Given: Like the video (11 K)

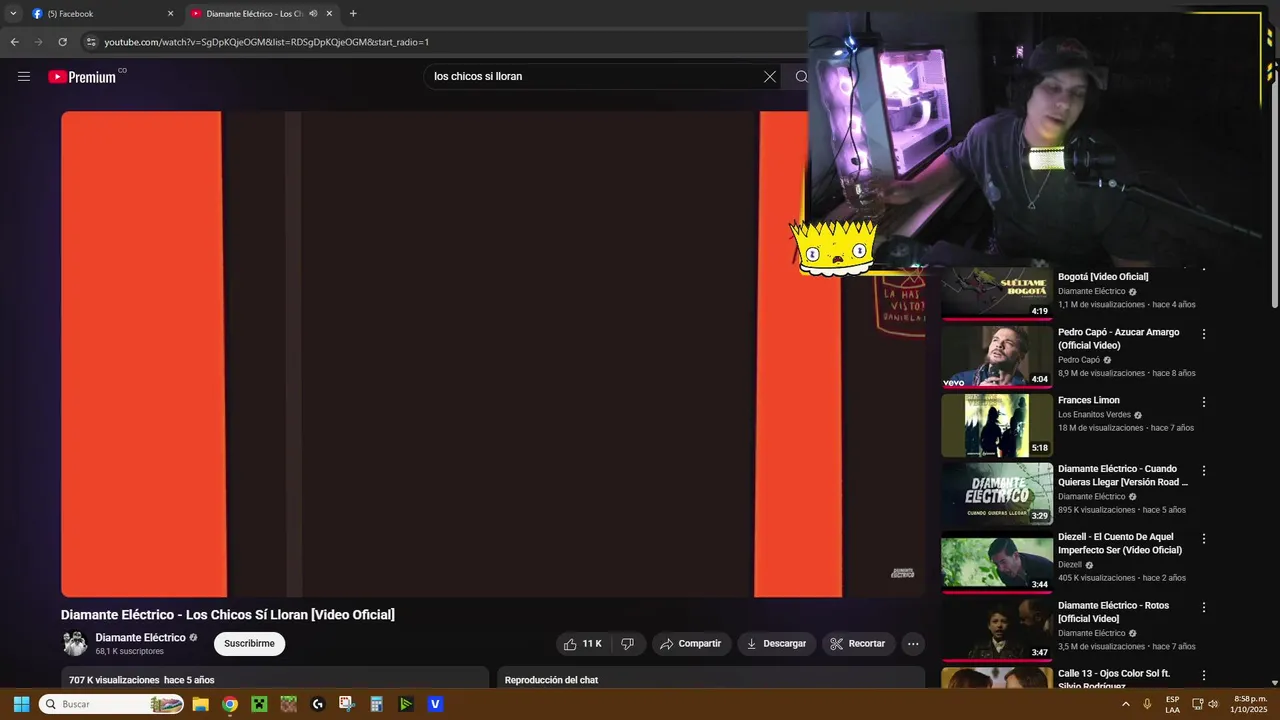Looking at the screenshot, I should pyautogui.click(x=582, y=644).
